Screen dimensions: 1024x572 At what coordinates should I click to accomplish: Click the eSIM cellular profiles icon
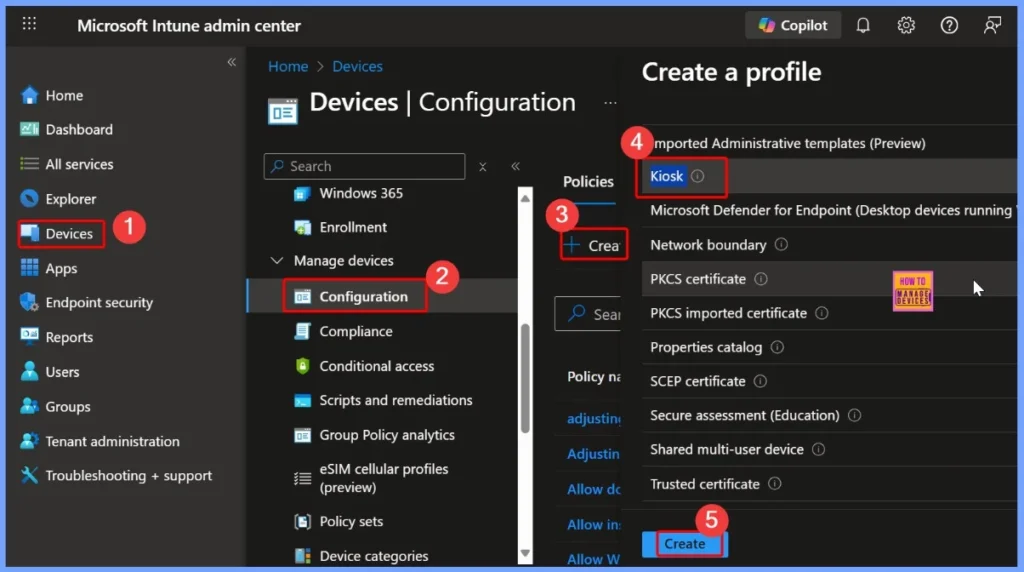click(x=302, y=479)
